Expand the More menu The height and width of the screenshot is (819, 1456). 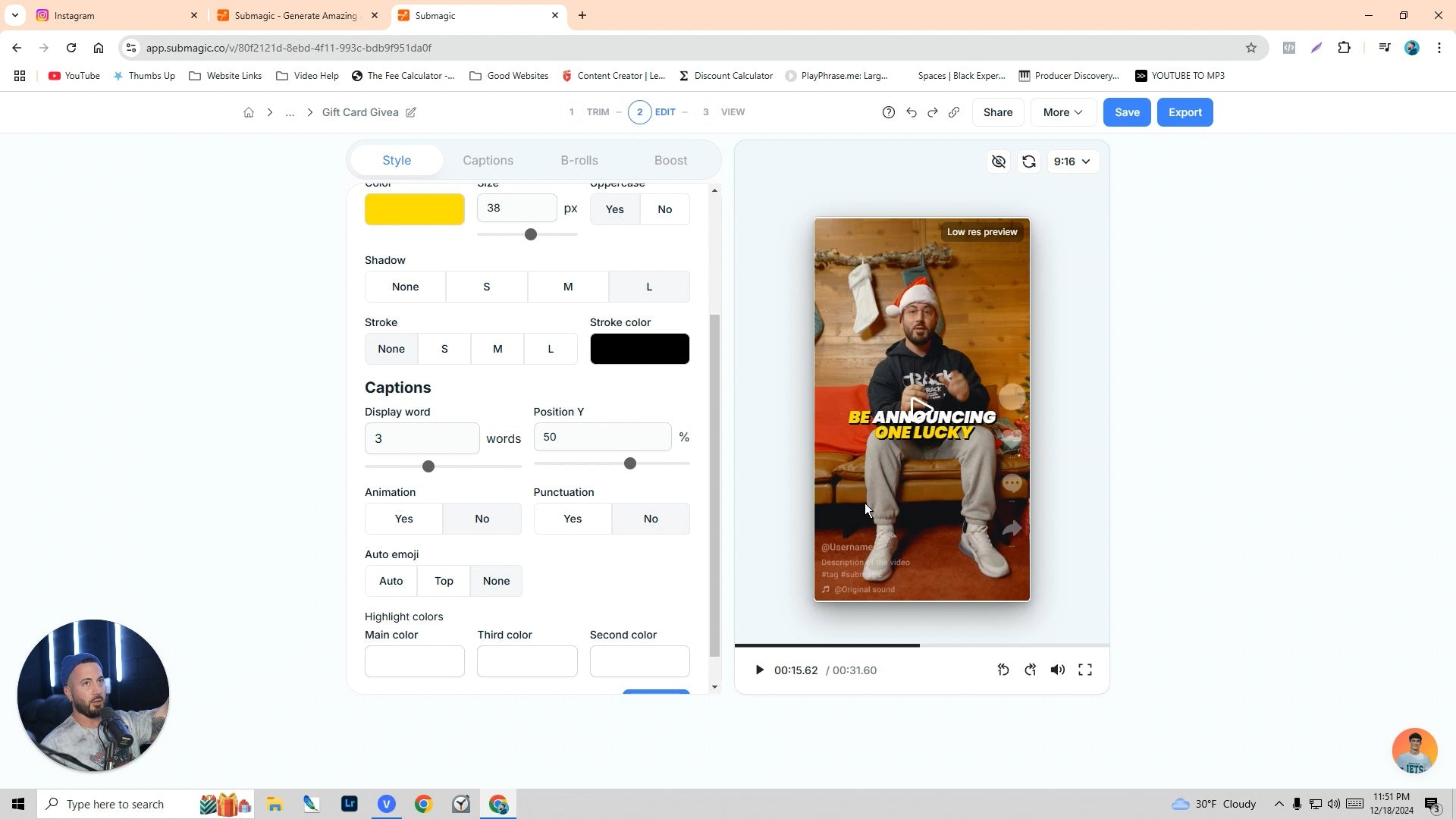(1062, 112)
